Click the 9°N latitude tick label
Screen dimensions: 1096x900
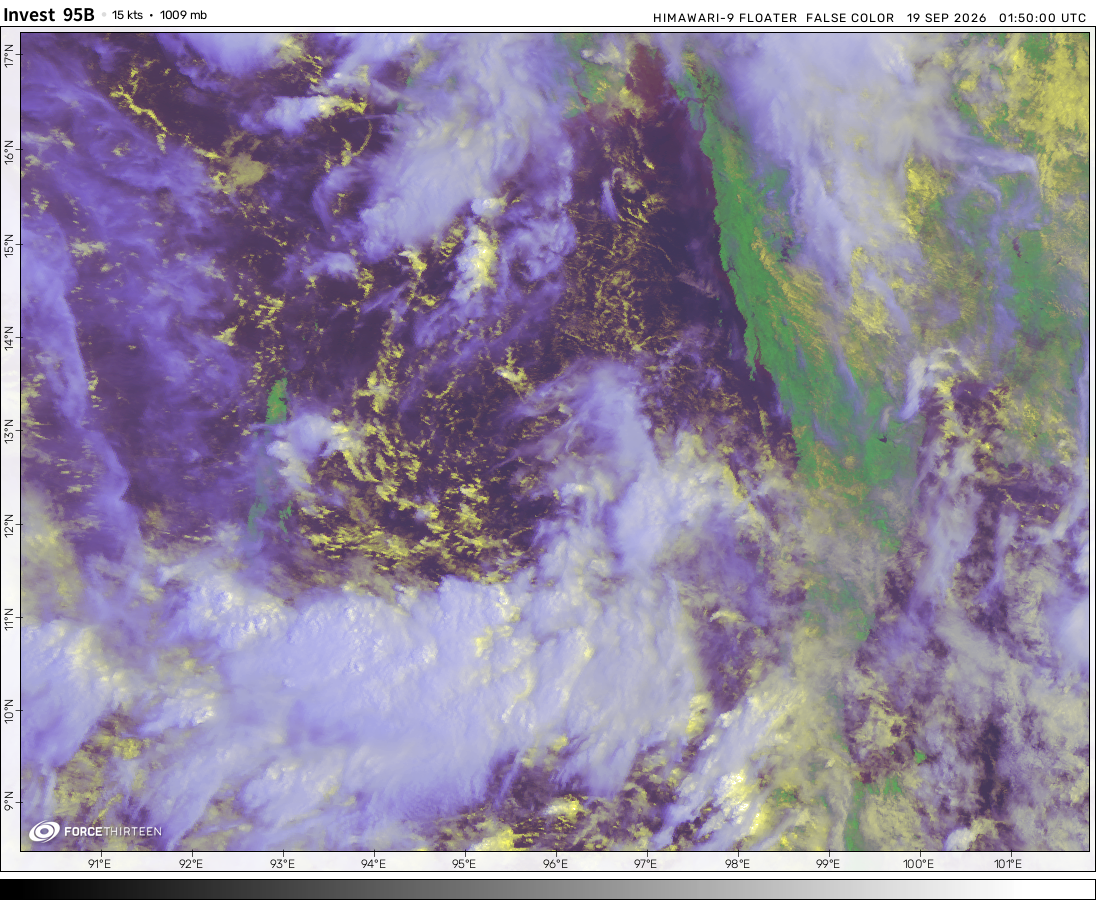pos(9,800)
